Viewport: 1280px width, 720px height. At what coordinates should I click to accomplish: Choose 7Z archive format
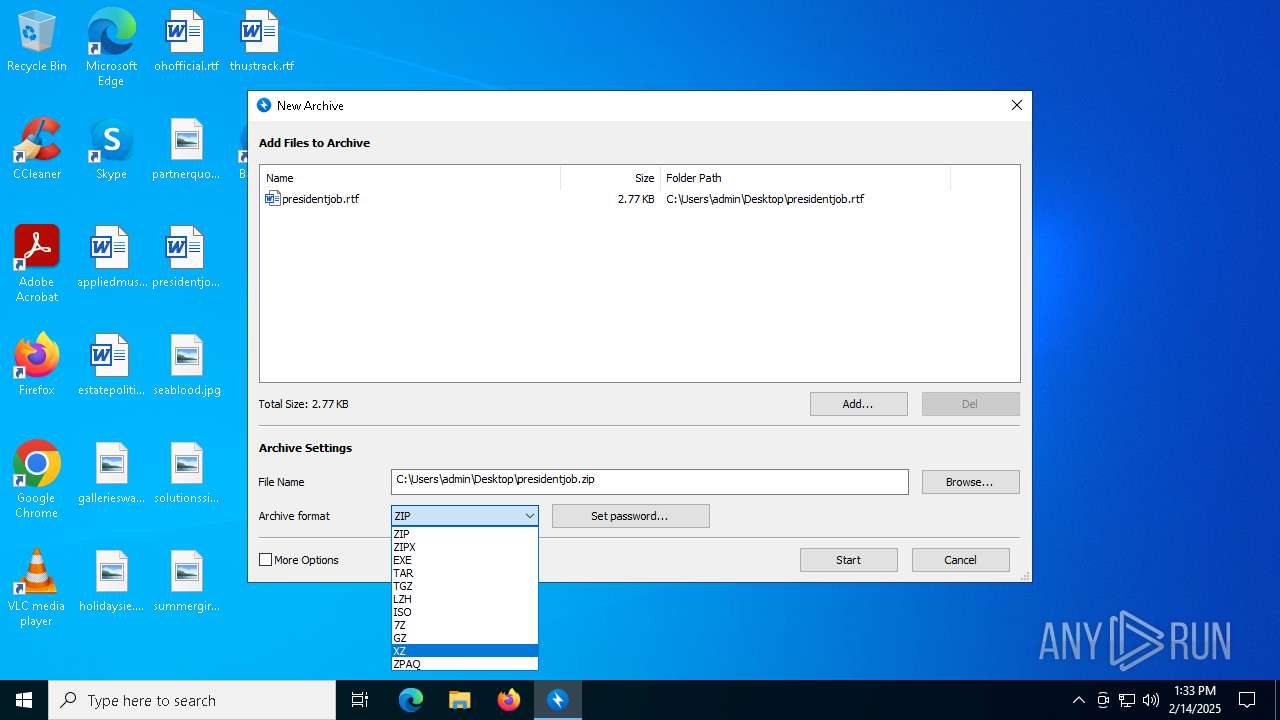pos(465,625)
